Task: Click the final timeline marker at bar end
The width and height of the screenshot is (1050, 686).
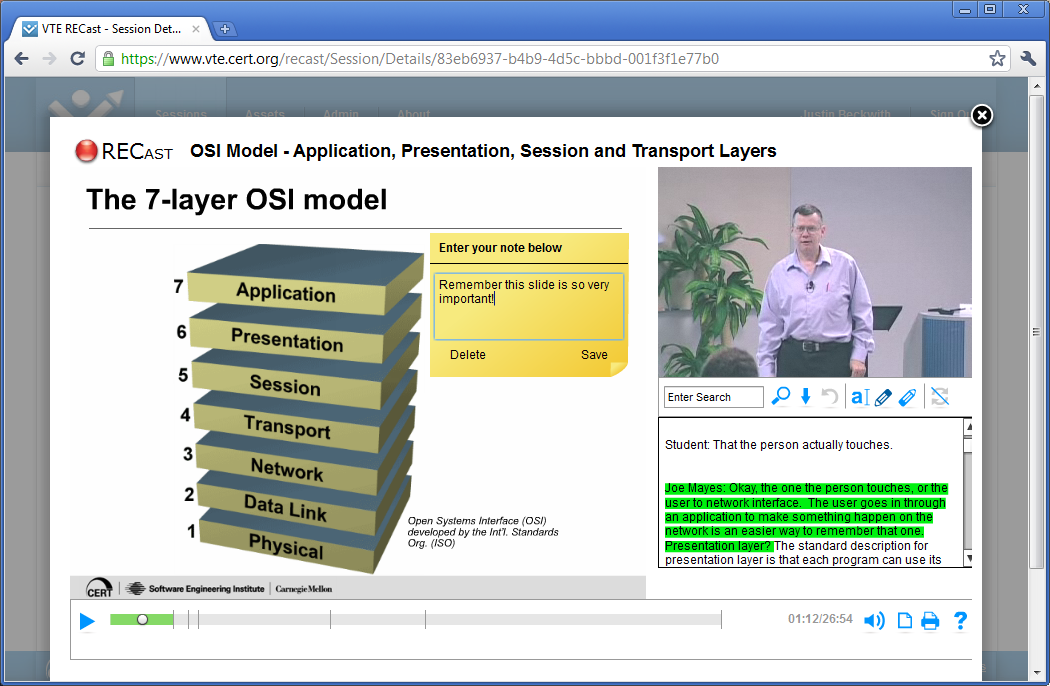Action: tap(721, 620)
